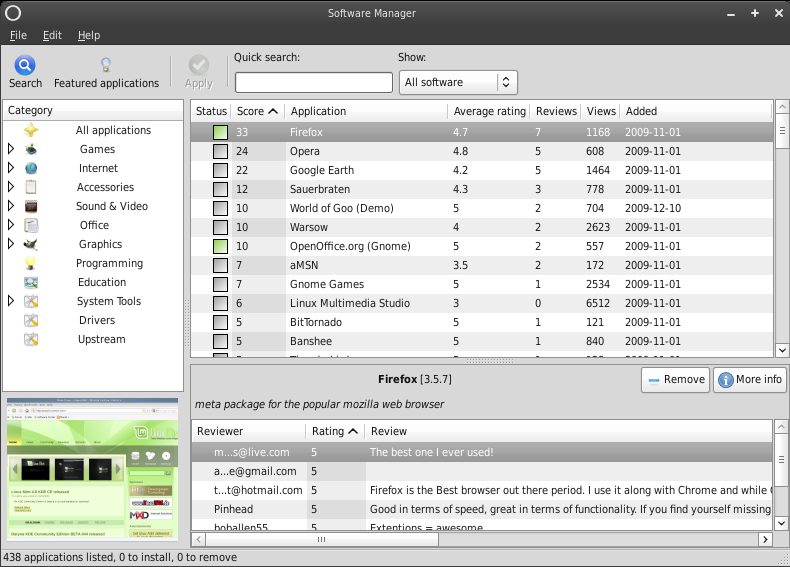Screen dimensions: 790x567
Task: Open the Help menu
Action: tap(89, 35)
